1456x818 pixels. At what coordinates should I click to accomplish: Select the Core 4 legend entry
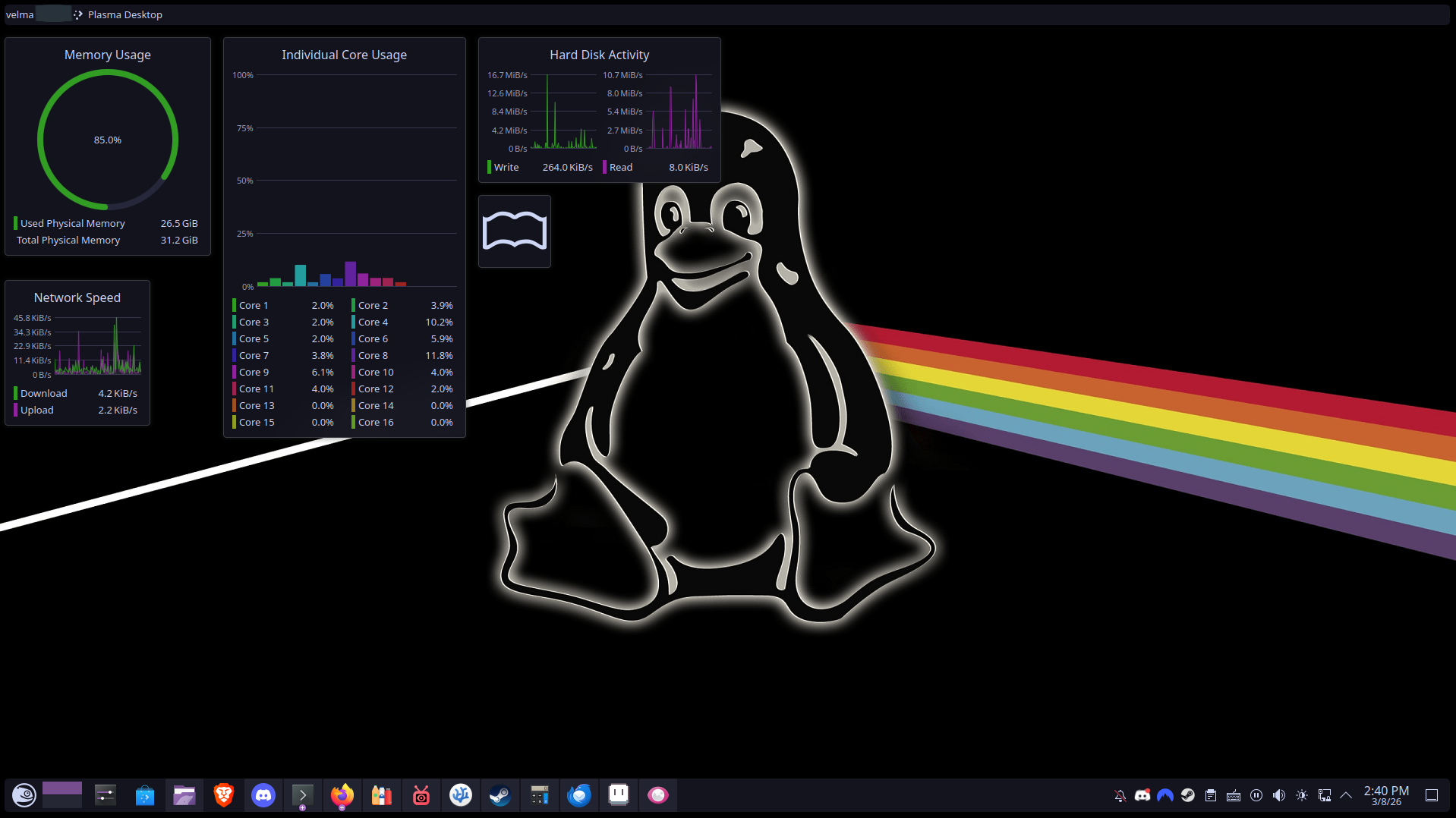point(402,322)
